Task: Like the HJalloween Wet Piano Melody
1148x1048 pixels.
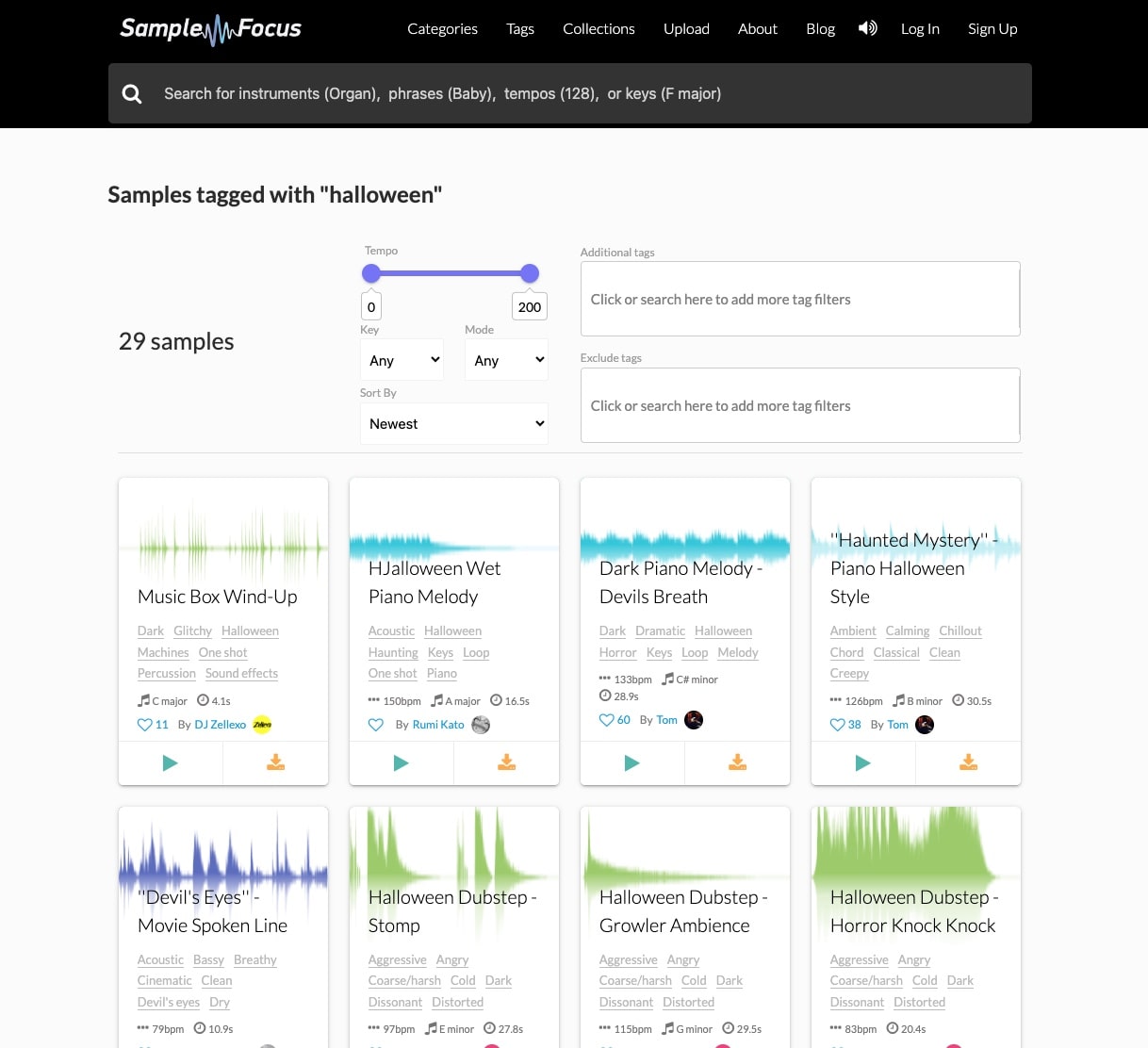Action: point(376,725)
